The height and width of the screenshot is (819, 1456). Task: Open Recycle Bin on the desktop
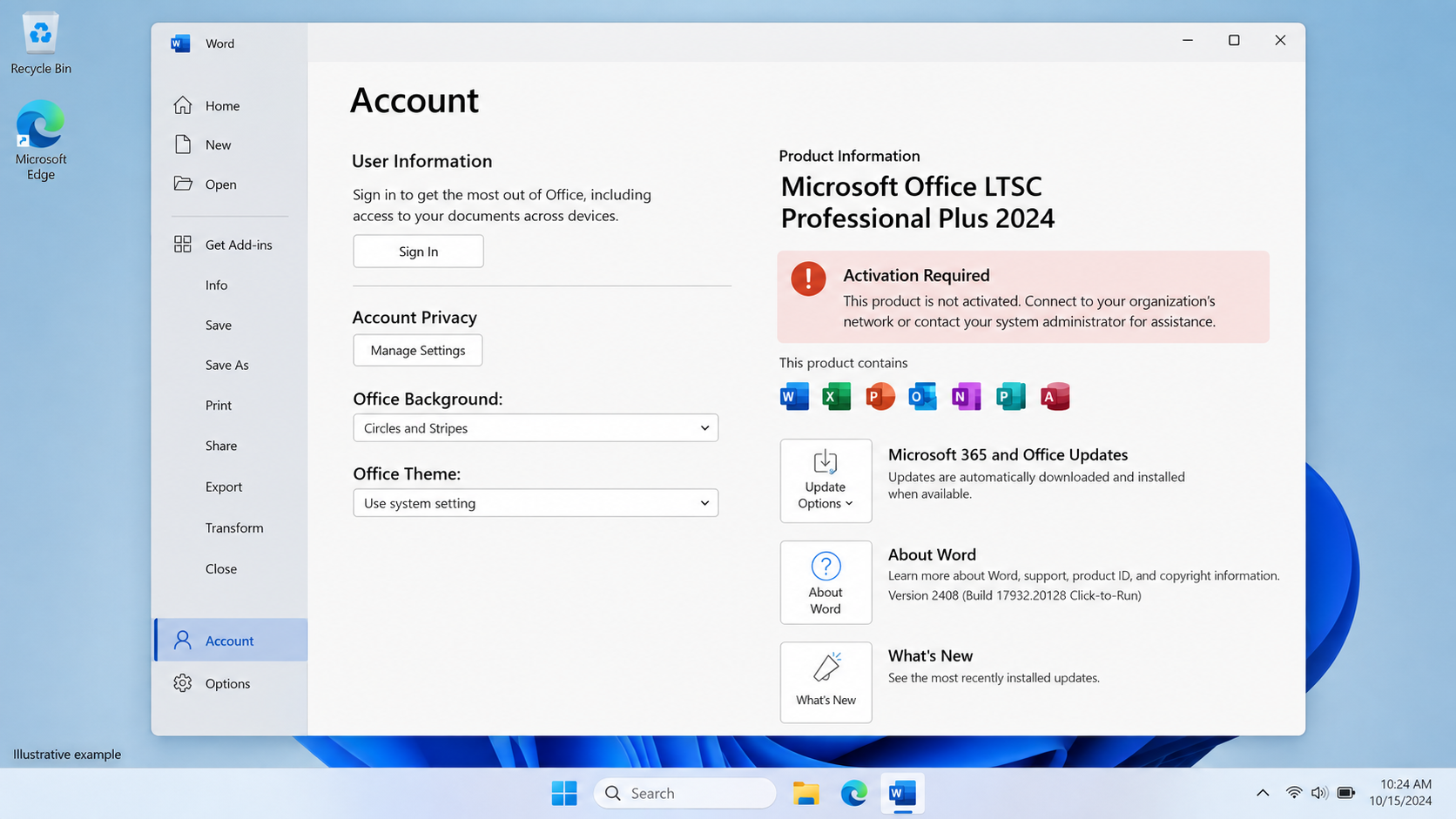click(40, 44)
